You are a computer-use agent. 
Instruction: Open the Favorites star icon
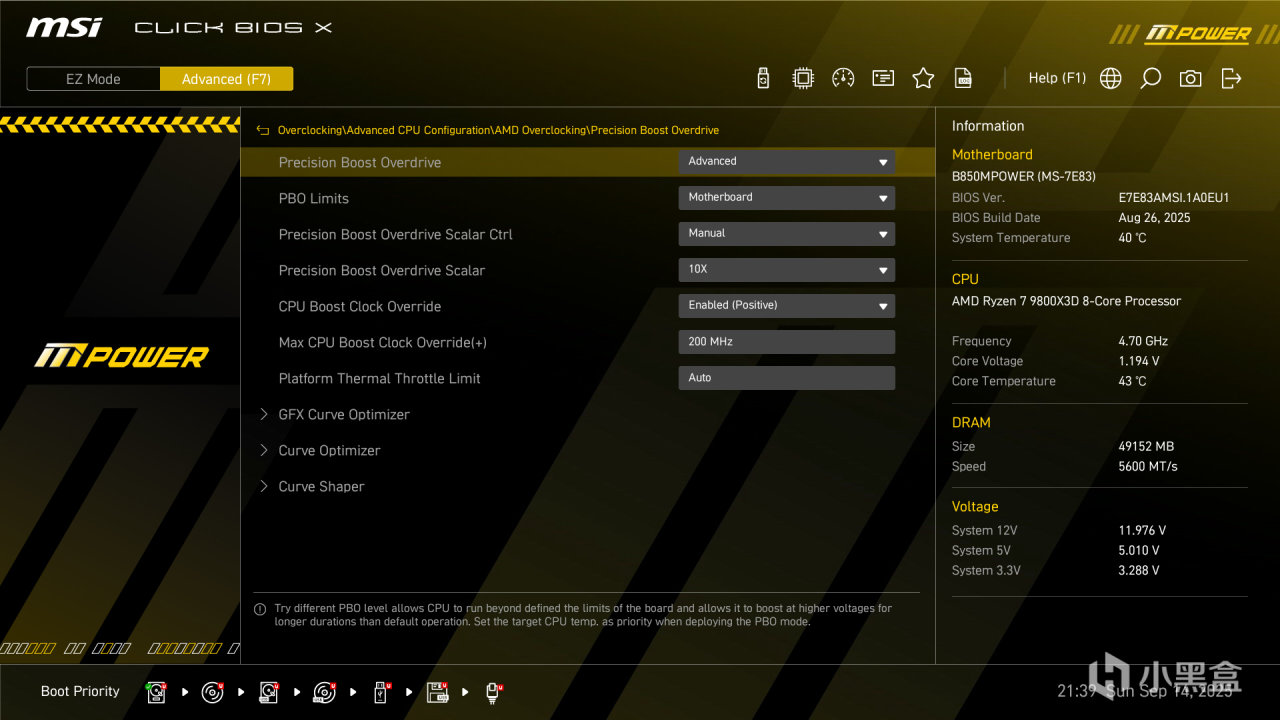(x=923, y=78)
